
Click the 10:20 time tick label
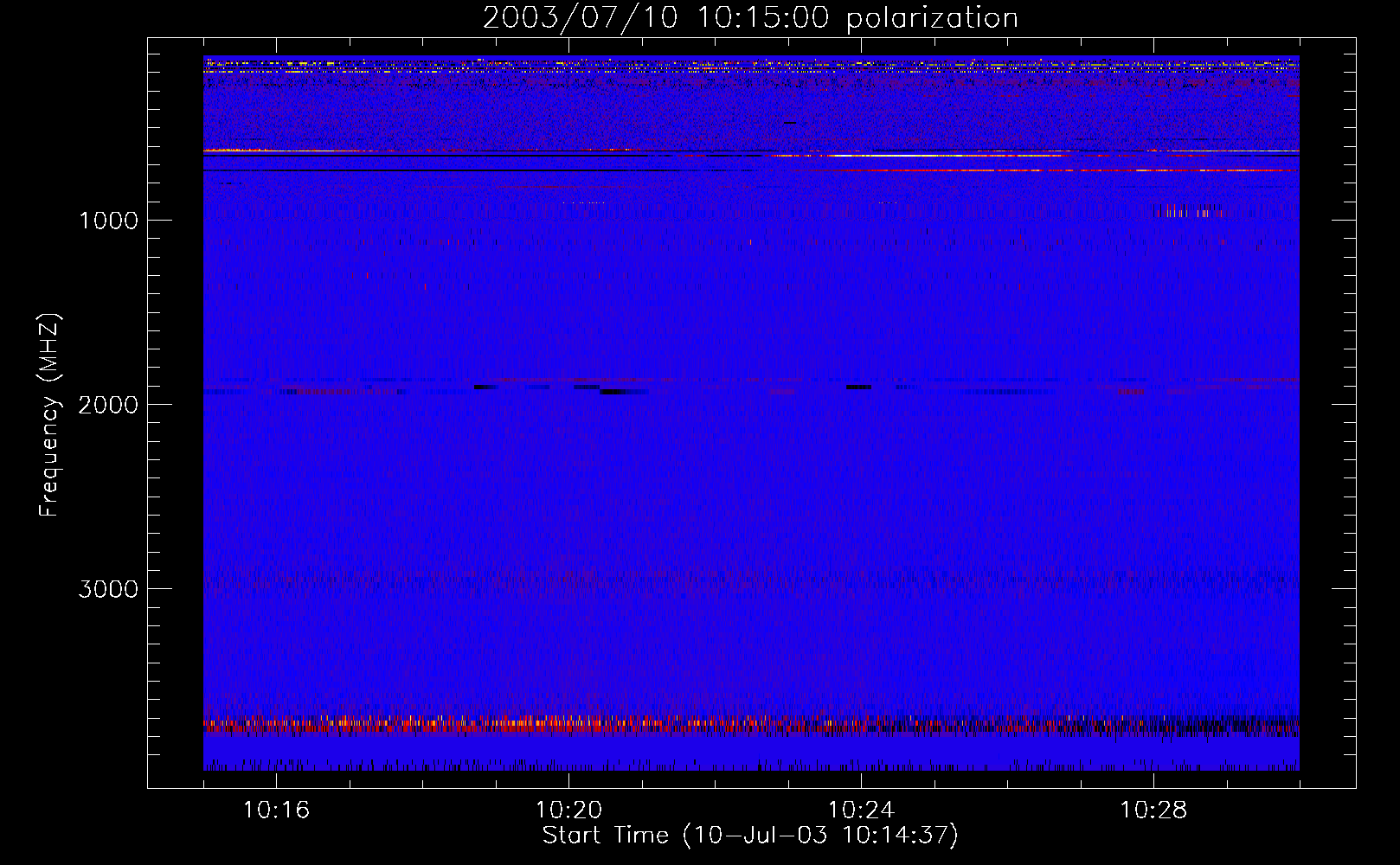pos(568,811)
